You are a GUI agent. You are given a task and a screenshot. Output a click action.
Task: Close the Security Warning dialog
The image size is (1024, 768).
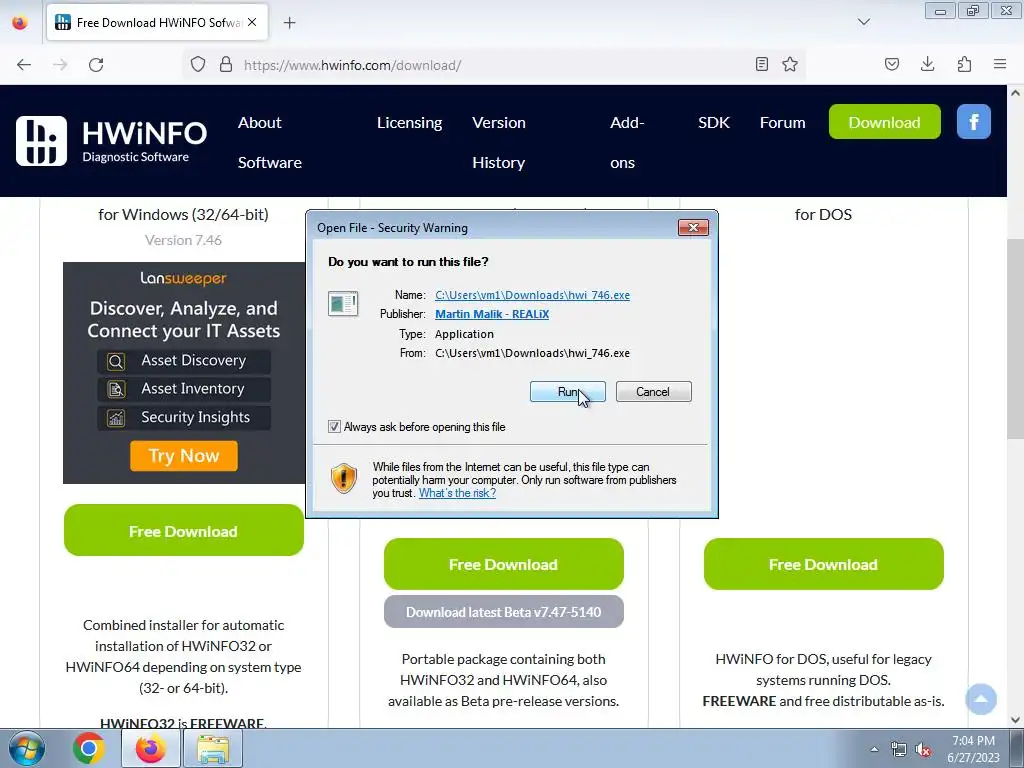pyautogui.click(x=694, y=227)
